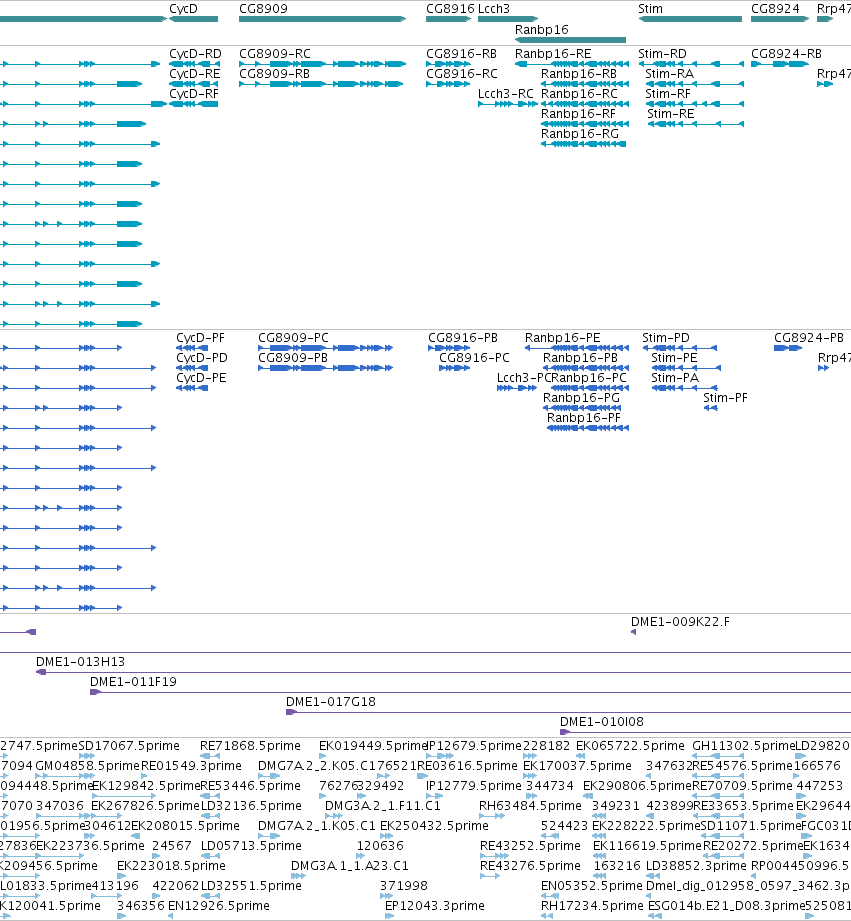The image size is (851, 921).
Task: Select EST EP12043.3prime
Action: tap(435, 905)
